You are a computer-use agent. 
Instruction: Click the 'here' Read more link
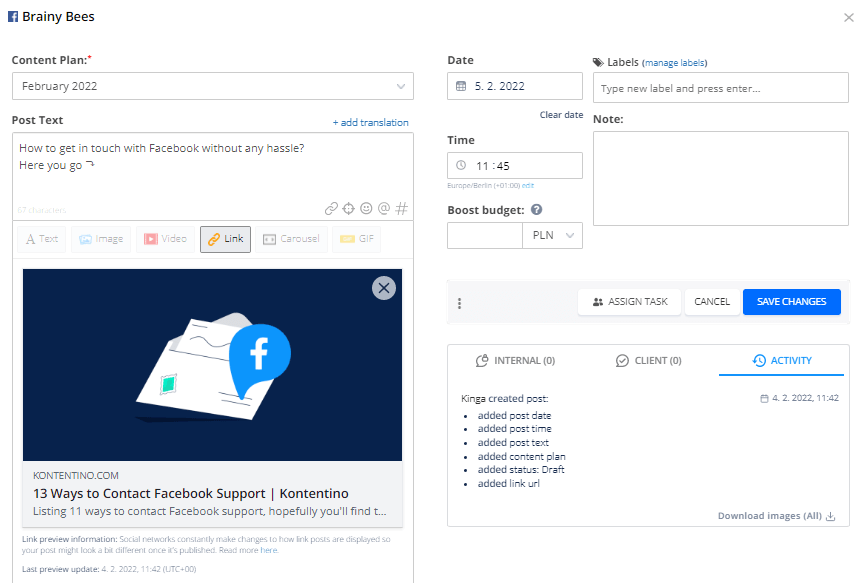[x=269, y=550]
